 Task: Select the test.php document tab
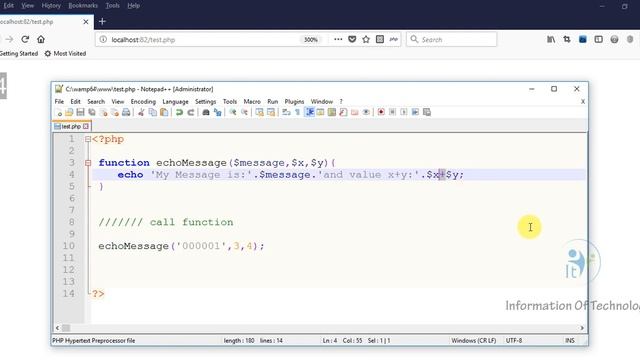[71, 127]
